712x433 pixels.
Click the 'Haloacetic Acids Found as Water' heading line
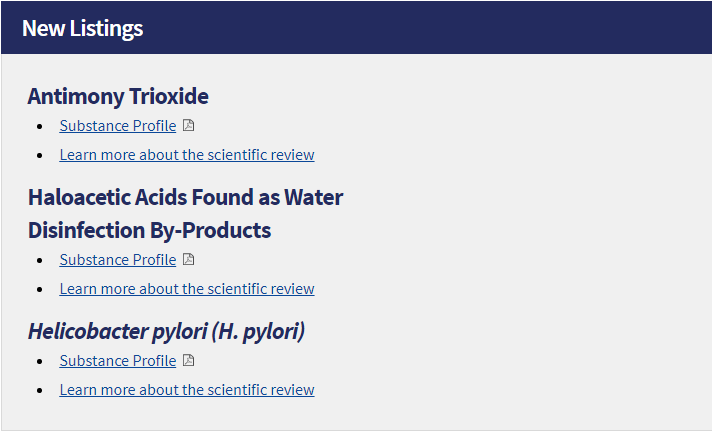tap(185, 197)
